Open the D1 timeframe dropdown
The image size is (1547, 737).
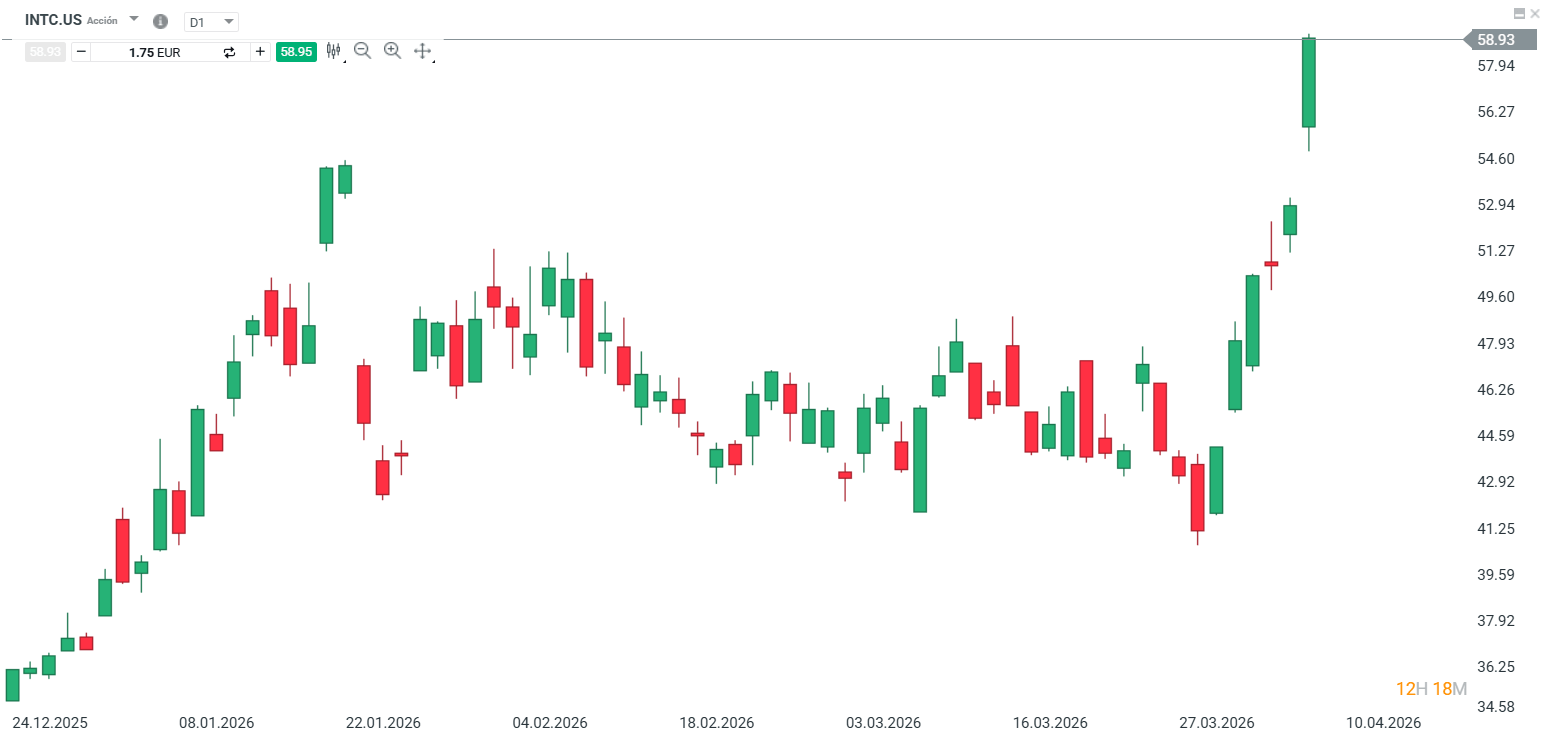(211, 21)
